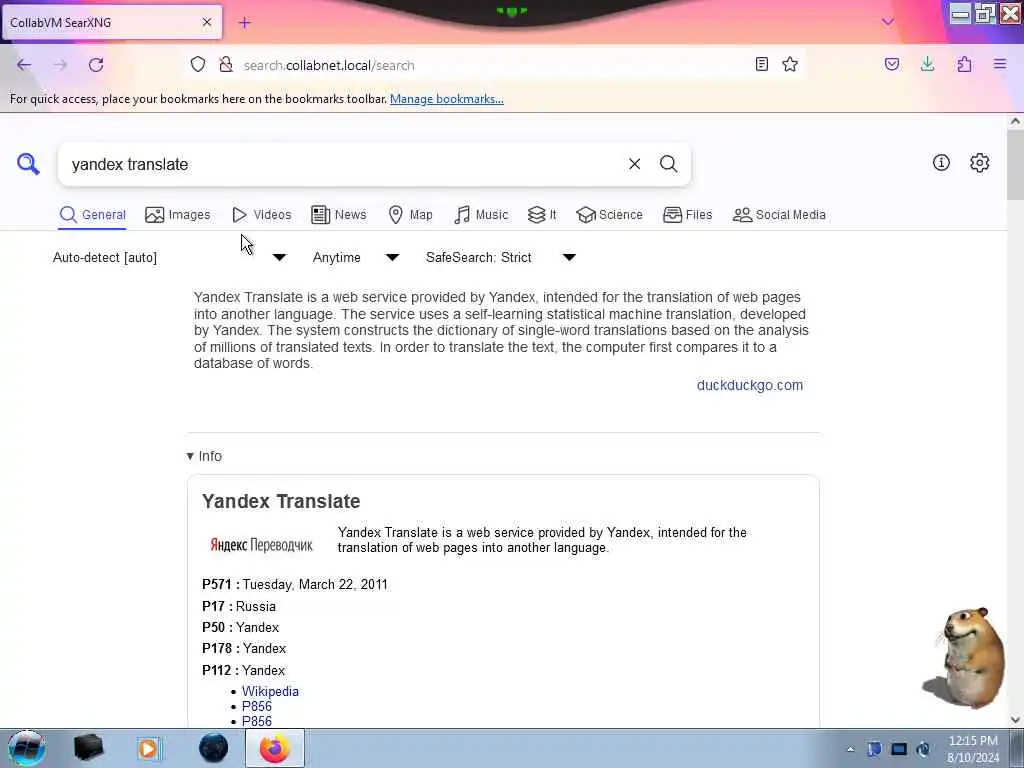
Task: Click the hamster desktop mascot
Action: [x=964, y=658]
